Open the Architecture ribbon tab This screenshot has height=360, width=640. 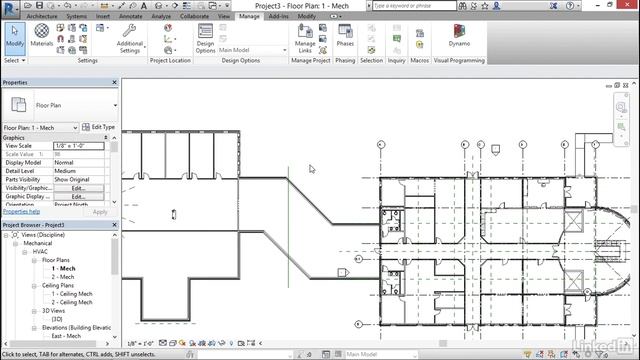(x=42, y=16)
